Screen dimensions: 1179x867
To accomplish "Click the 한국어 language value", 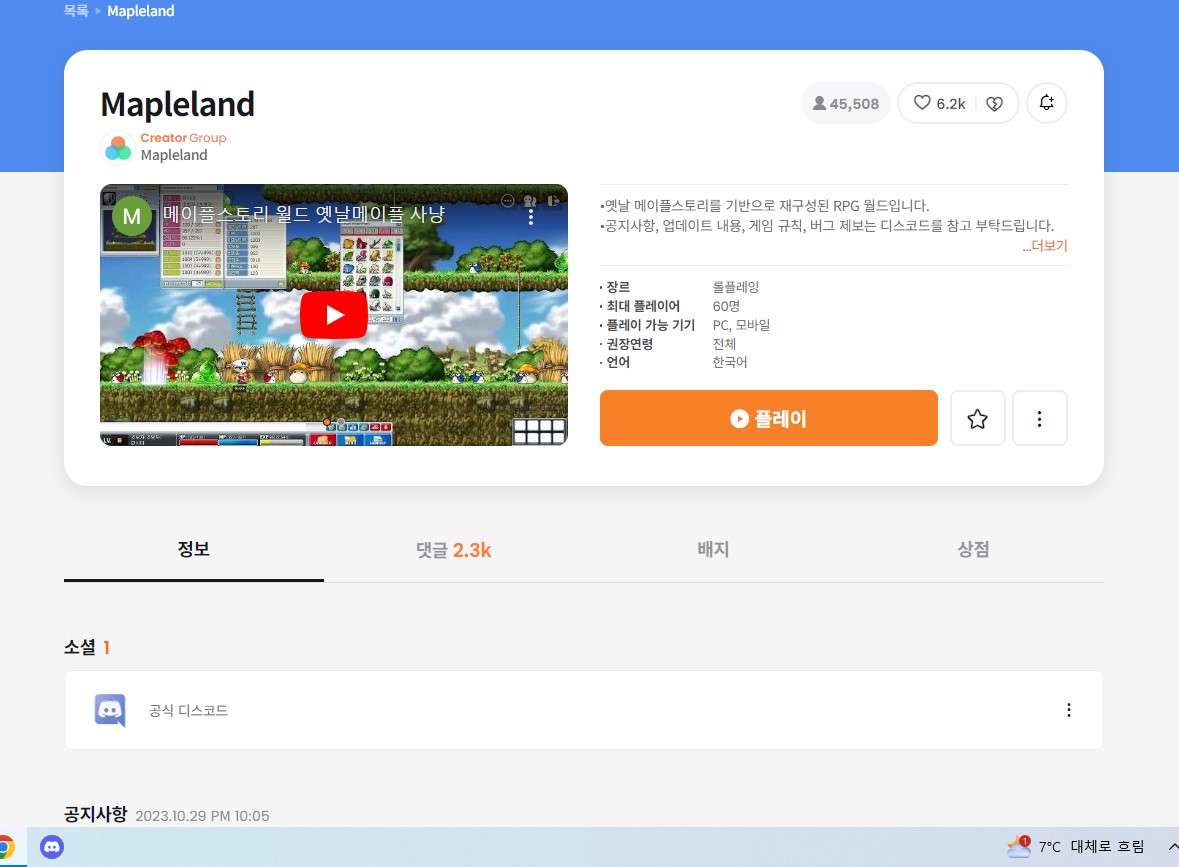I will 730,362.
